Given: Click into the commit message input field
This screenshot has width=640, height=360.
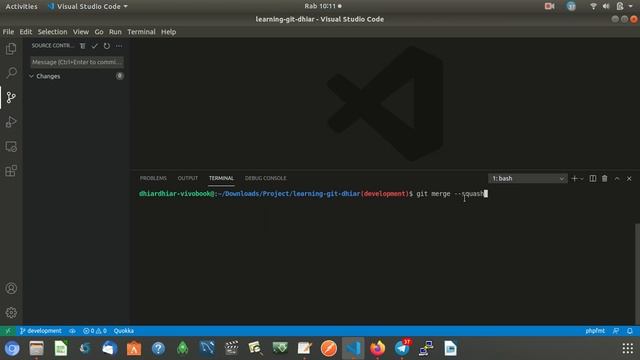Looking at the screenshot, I should coord(77,62).
